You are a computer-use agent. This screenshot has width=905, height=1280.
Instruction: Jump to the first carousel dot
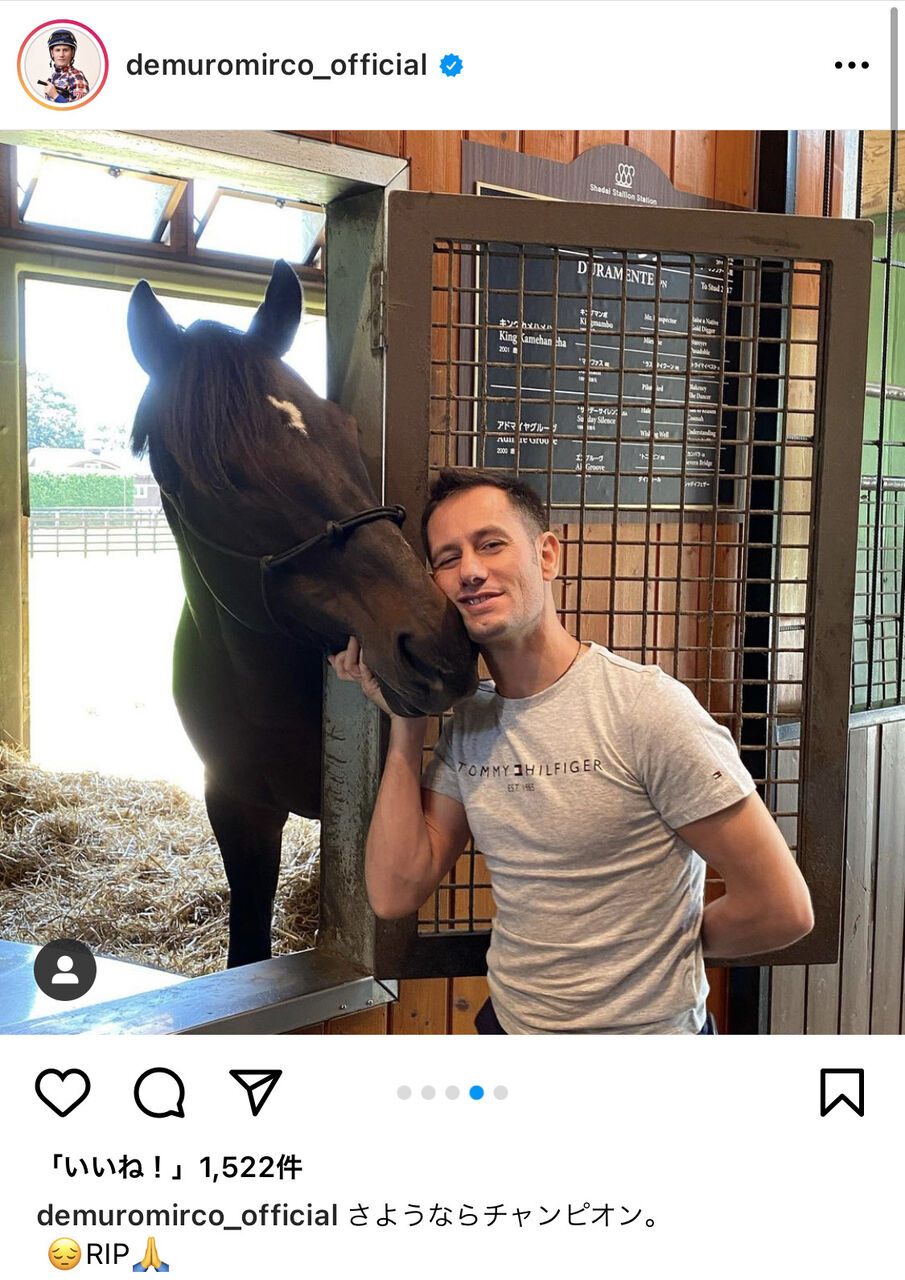pyautogui.click(x=404, y=1092)
